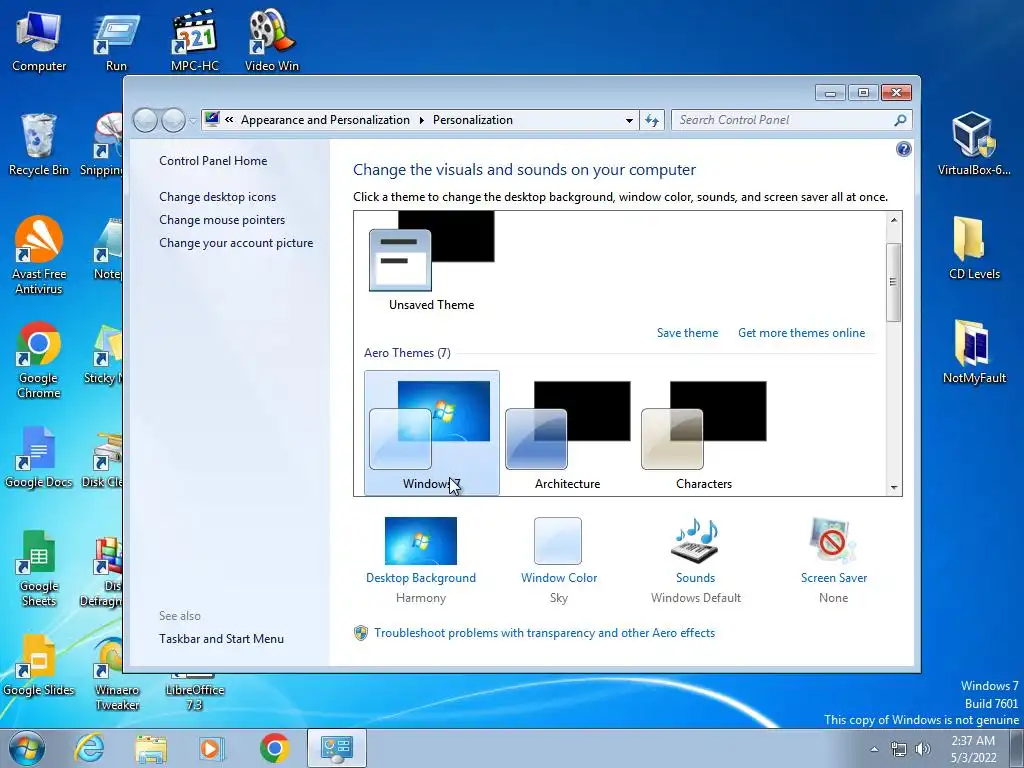Open the Sounds settings icon

pos(695,541)
